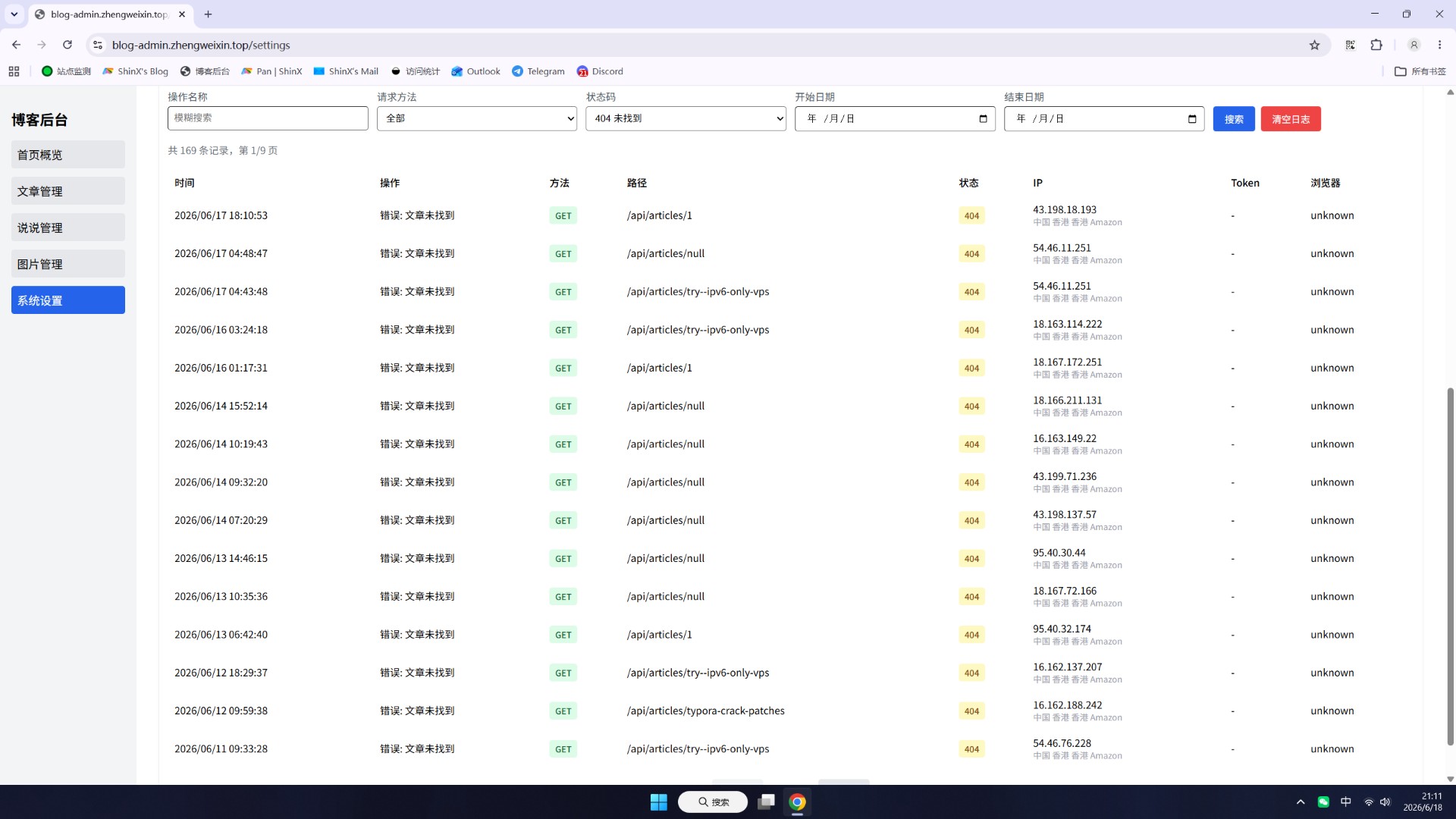Viewport: 1456px width, 819px height.
Task: Click the scrollbar down arrow
Action: (x=1450, y=779)
